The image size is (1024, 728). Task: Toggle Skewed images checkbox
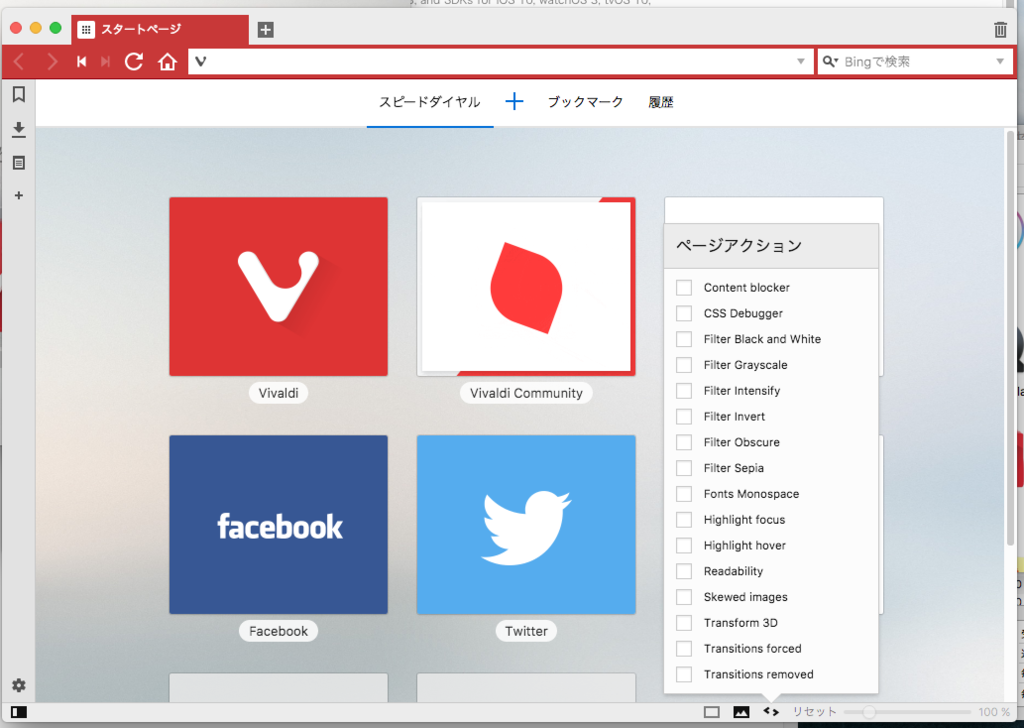(x=684, y=597)
